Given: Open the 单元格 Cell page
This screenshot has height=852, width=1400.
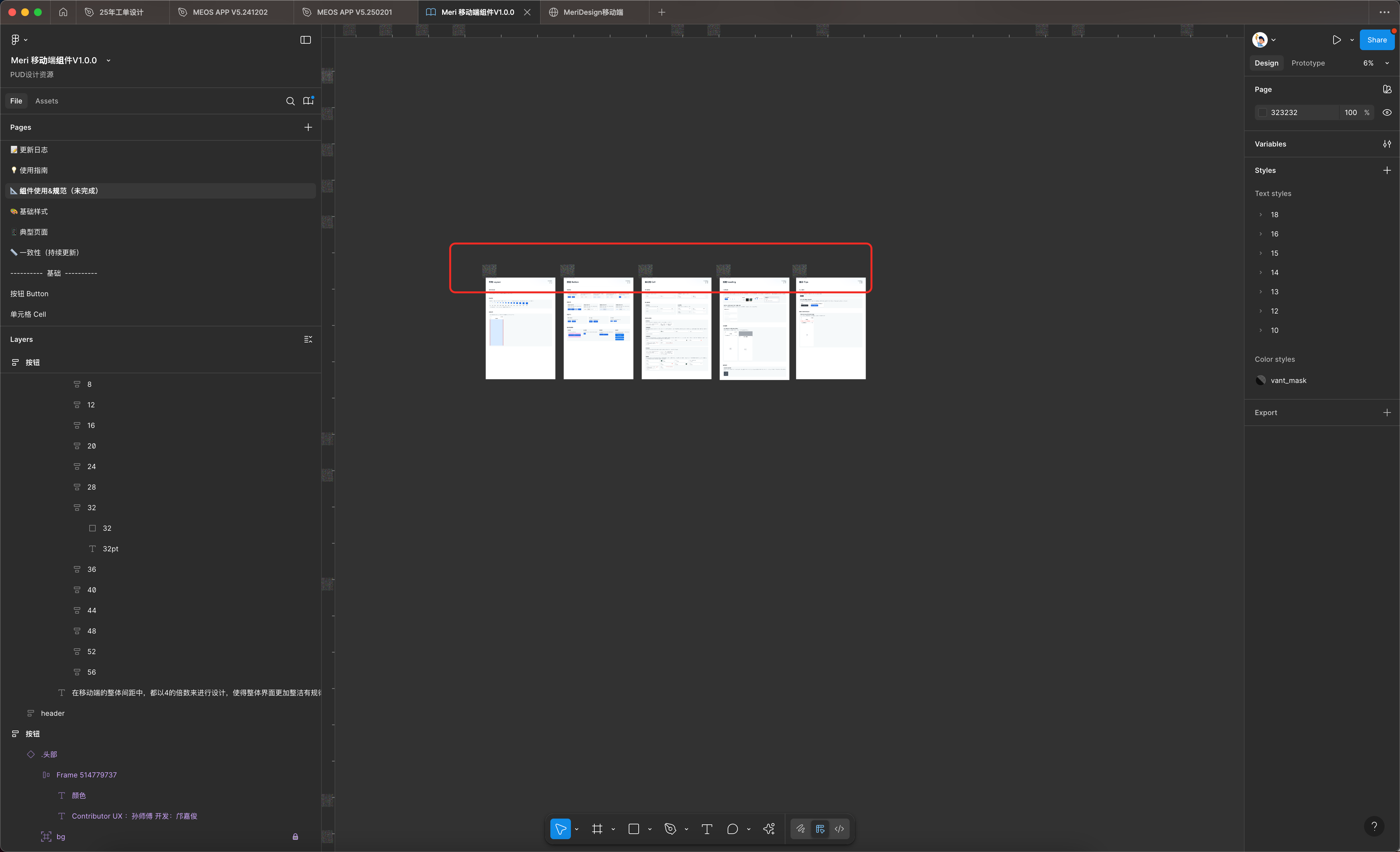Looking at the screenshot, I should [x=160, y=314].
